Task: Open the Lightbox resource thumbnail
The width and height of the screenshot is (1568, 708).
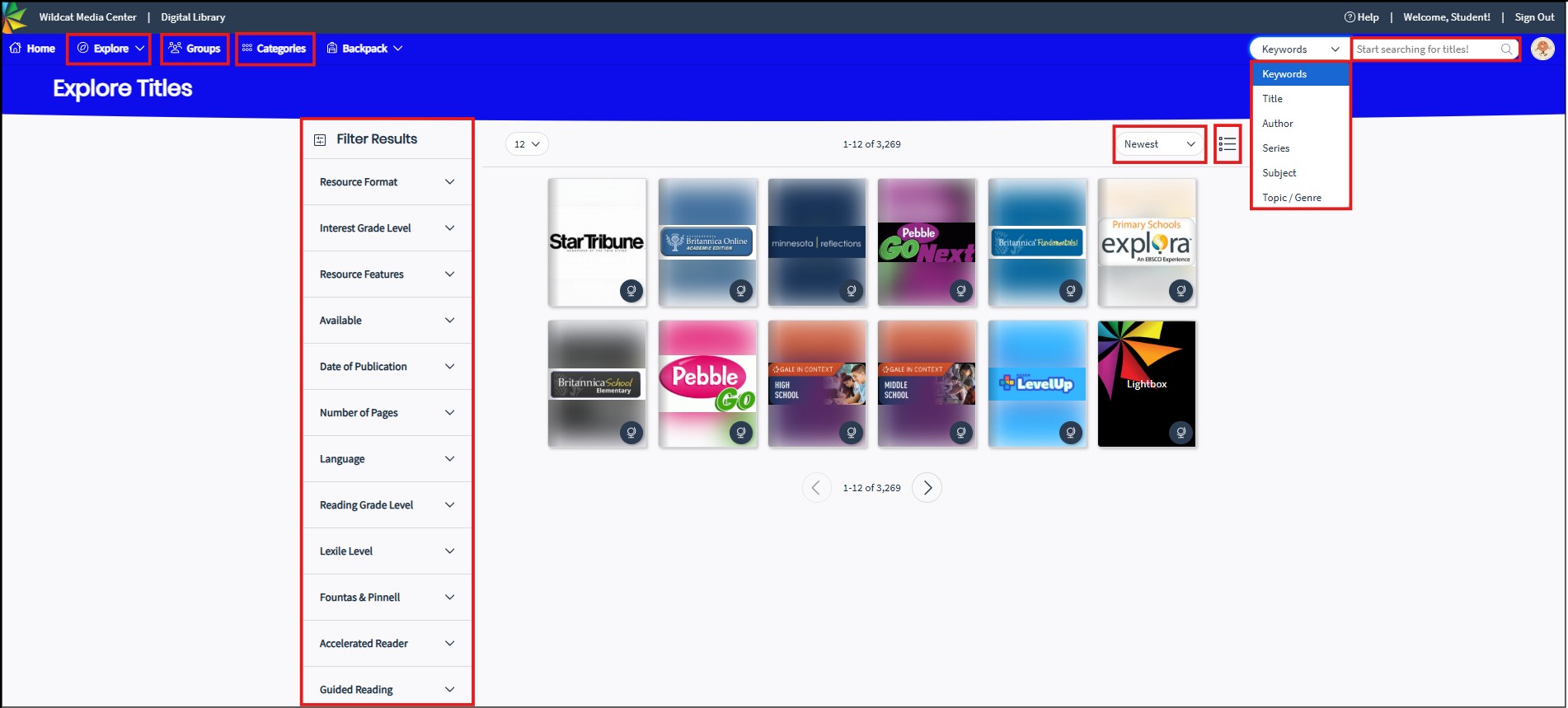Action: tap(1147, 383)
